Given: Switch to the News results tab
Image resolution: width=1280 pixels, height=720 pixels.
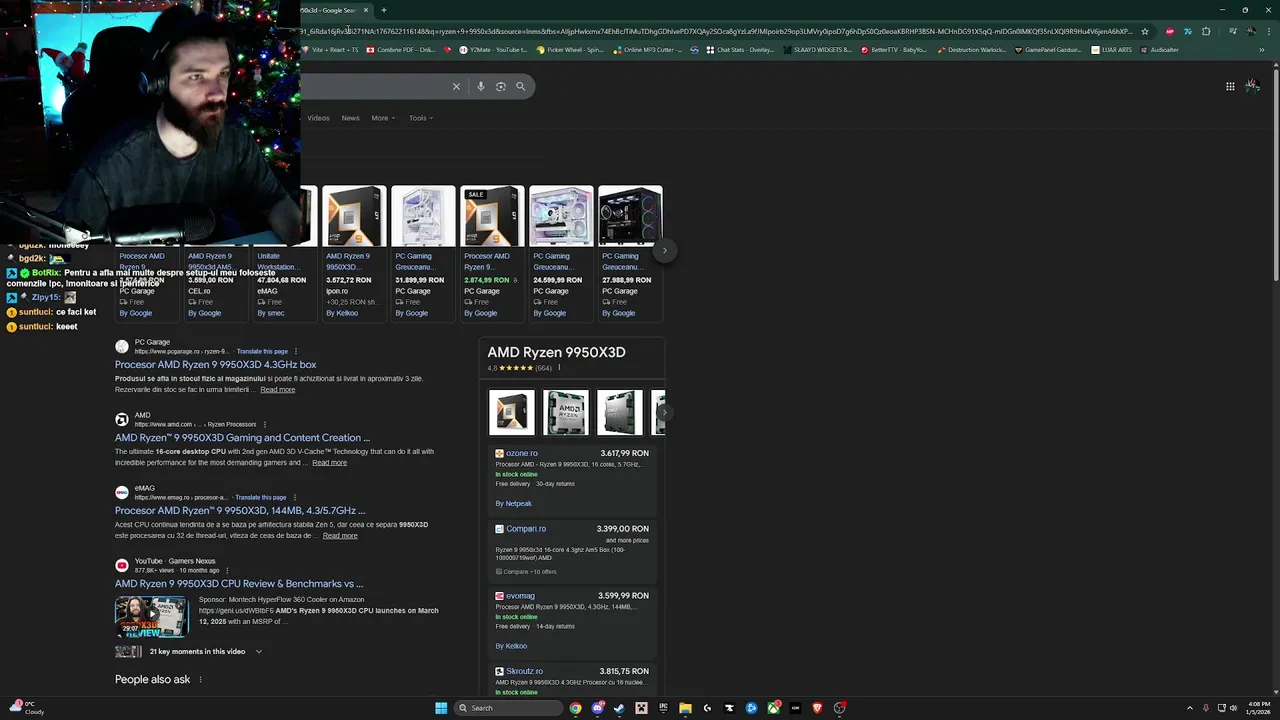Looking at the screenshot, I should click(x=350, y=118).
